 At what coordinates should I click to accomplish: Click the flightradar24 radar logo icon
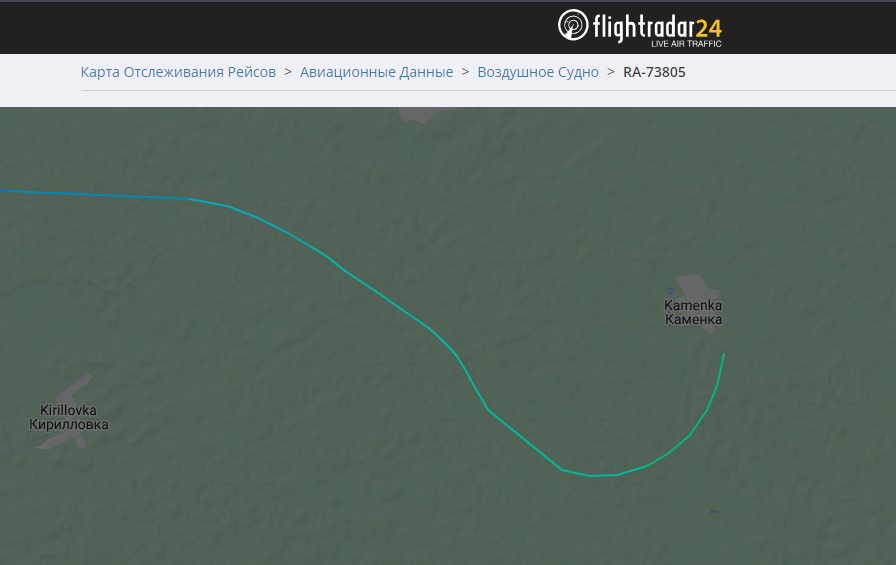pyautogui.click(x=573, y=25)
